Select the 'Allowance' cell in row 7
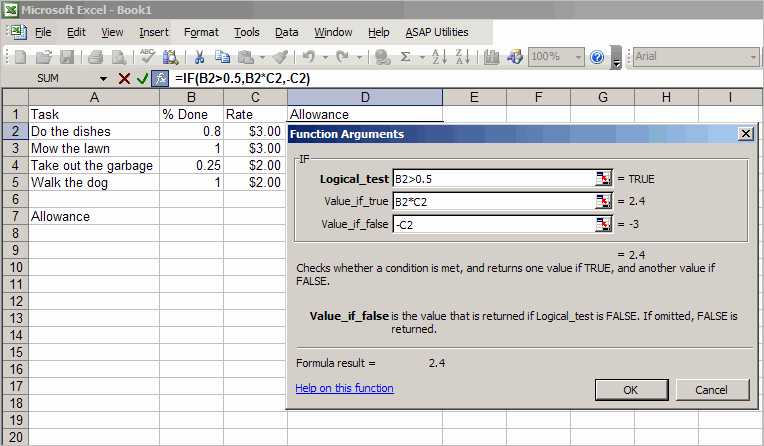The width and height of the screenshot is (764, 446). (94, 216)
